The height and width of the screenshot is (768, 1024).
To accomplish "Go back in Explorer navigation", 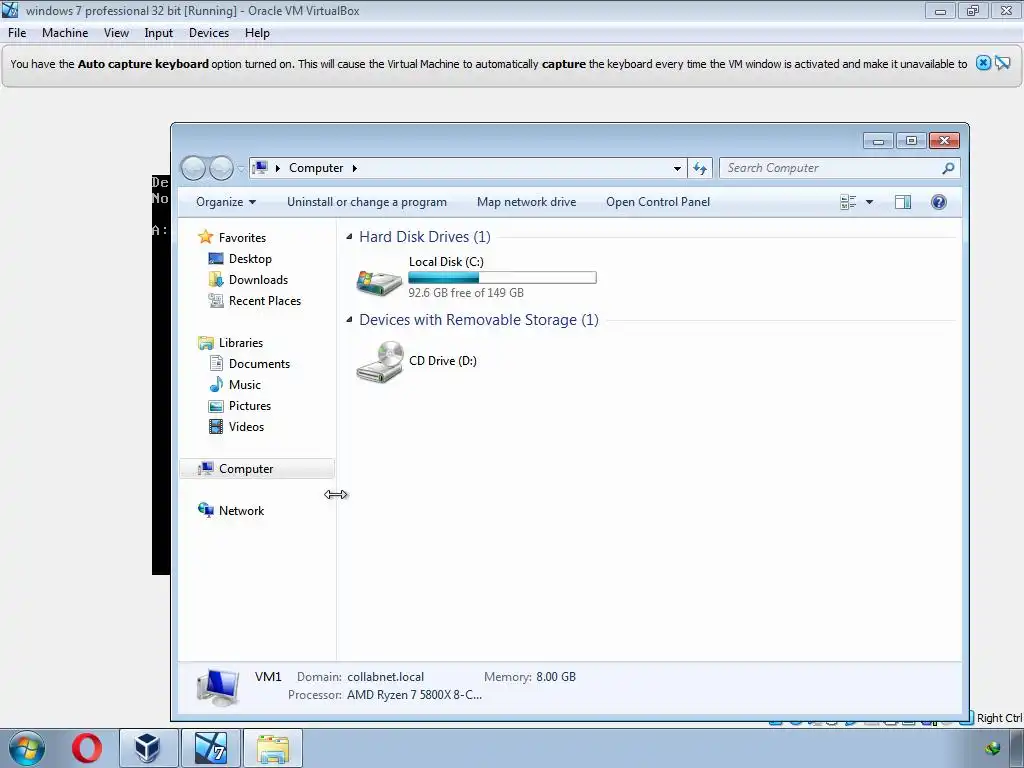I will (193, 168).
